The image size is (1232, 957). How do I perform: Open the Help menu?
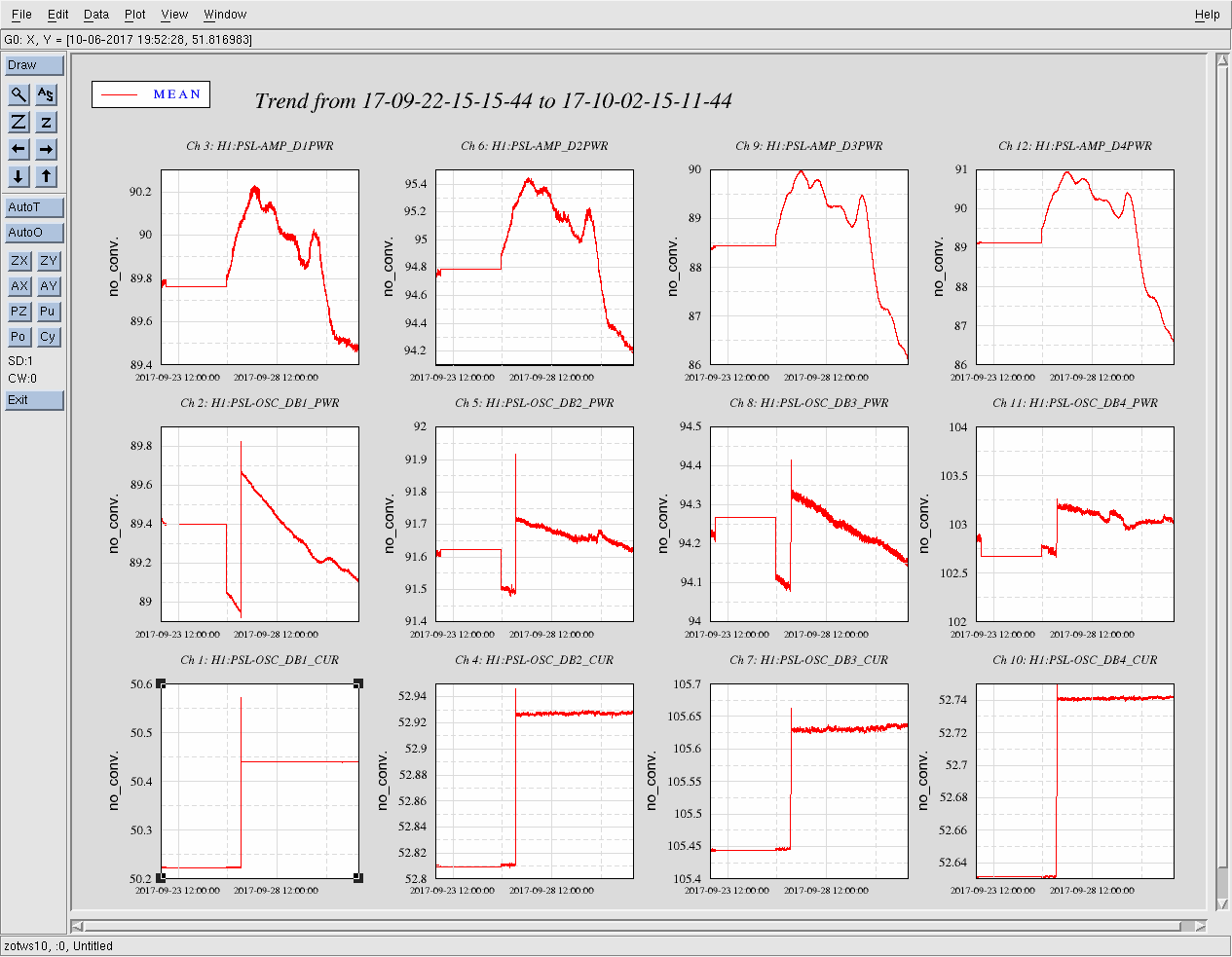[1207, 15]
